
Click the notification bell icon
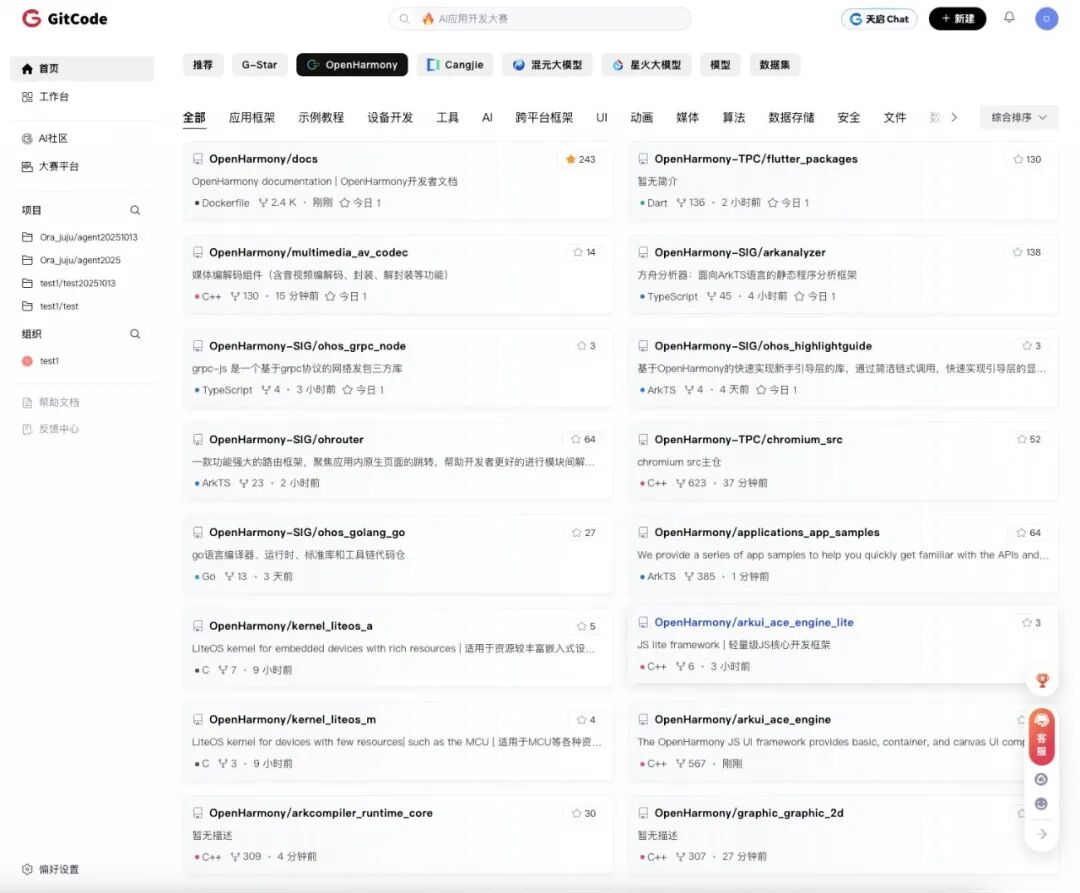click(x=1010, y=18)
